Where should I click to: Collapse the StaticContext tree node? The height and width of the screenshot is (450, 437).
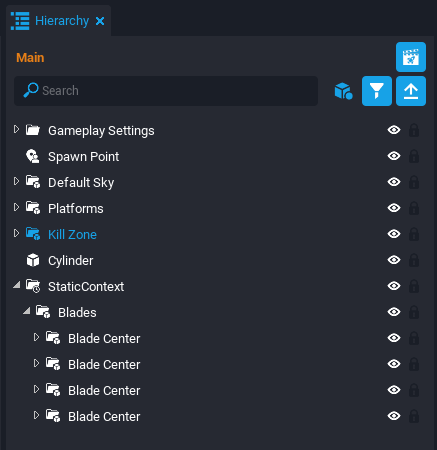tap(16, 285)
